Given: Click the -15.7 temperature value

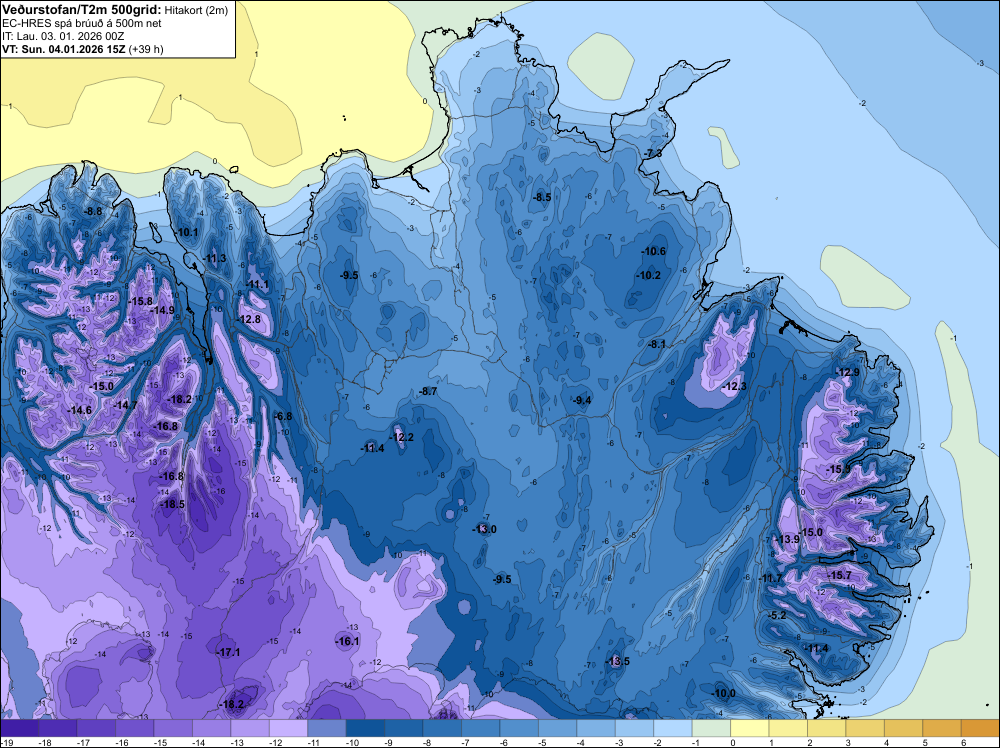Looking at the screenshot, I should (839, 575).
